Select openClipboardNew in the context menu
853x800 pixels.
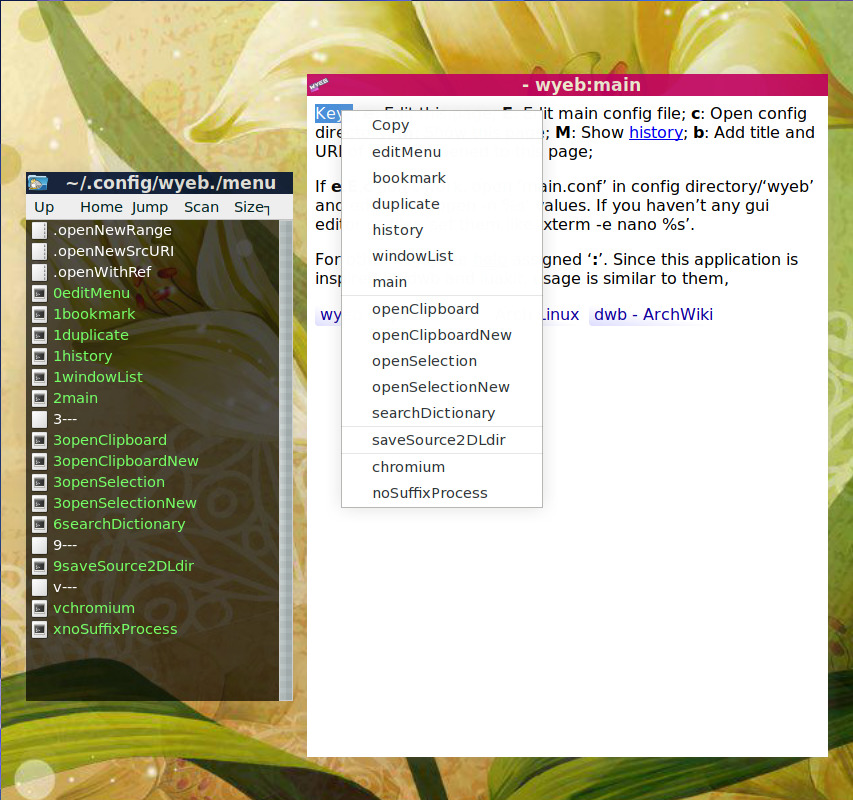click(x=441, y=335)
